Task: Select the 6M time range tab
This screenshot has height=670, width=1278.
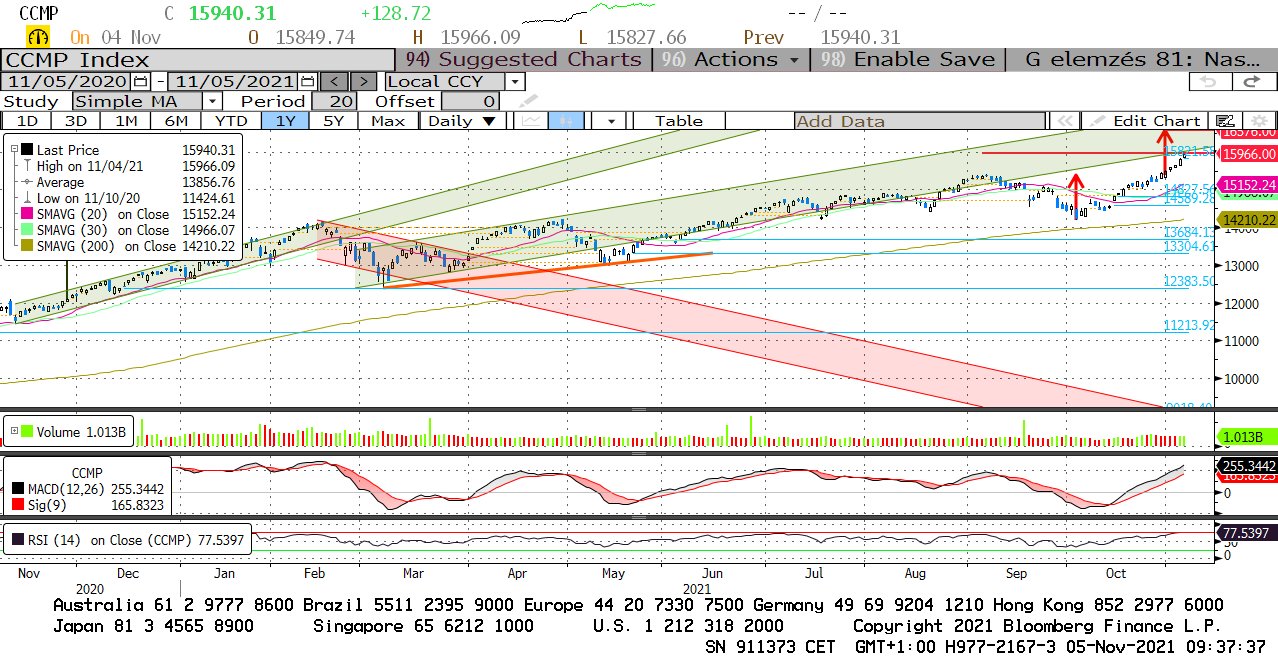Action: click(x=176, y=121)
